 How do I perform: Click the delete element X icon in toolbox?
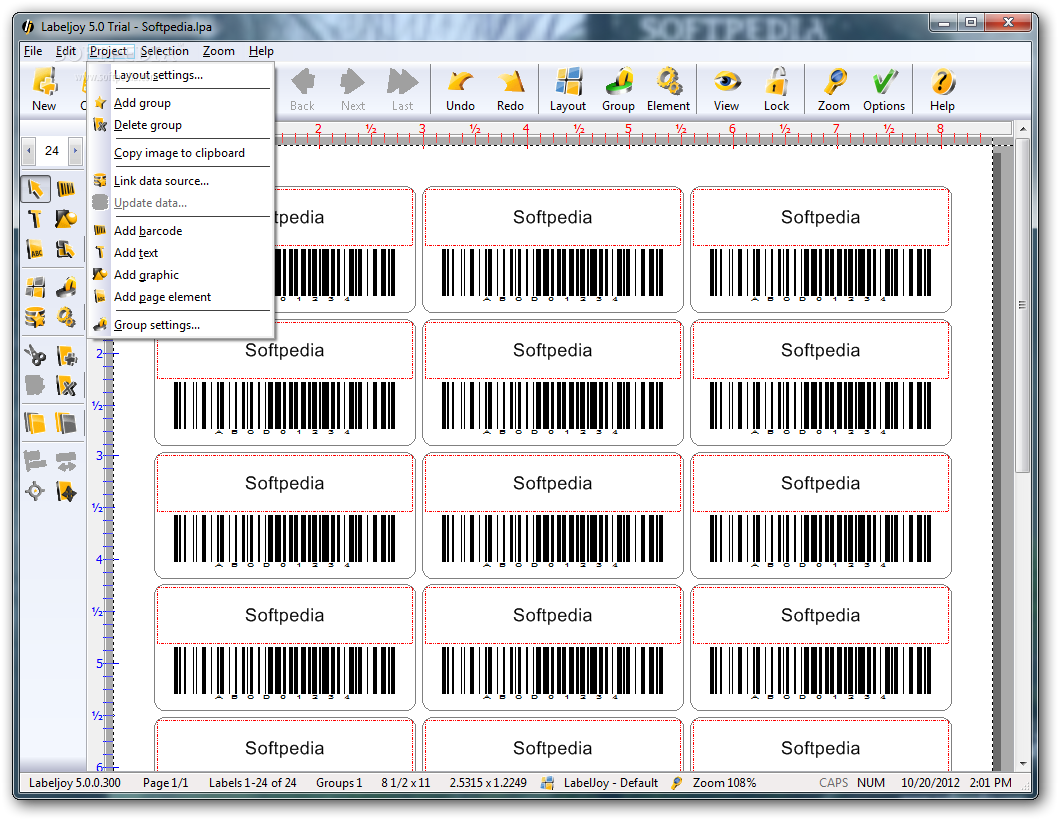tap(66, 386)
